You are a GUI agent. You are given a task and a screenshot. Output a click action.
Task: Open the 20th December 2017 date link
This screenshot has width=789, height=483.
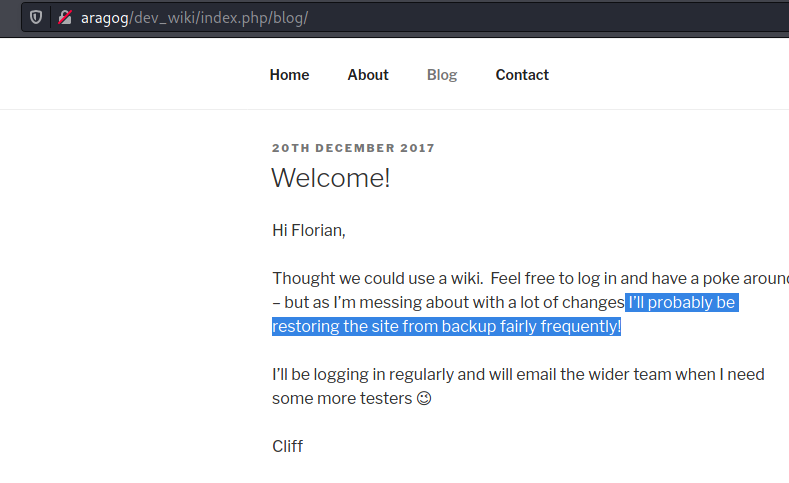pyautogui.click(x=353, y=148)
